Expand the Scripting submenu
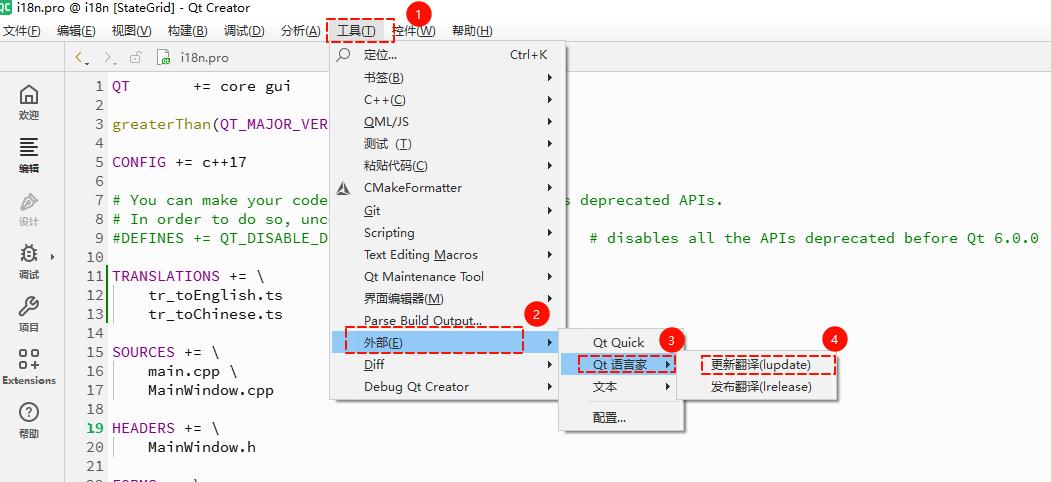This screenshot has height=482, width=1051. click(448, 233)
